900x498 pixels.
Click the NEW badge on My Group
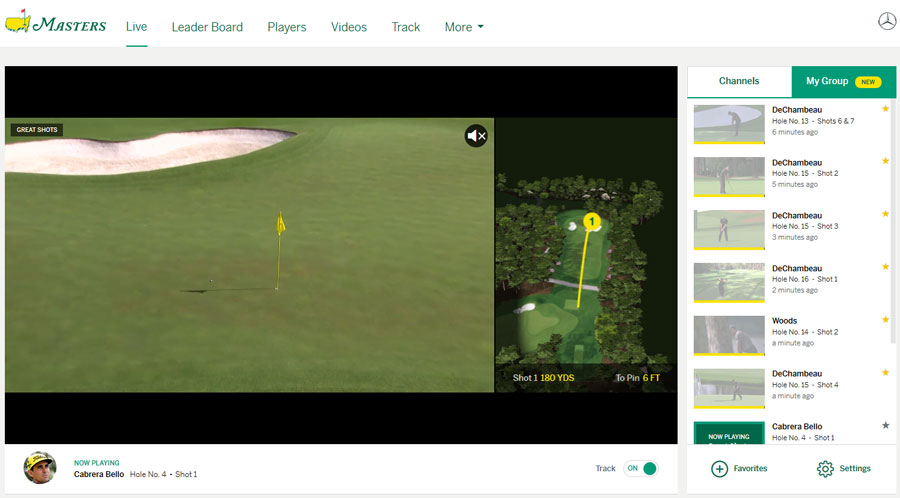point(868,81)
